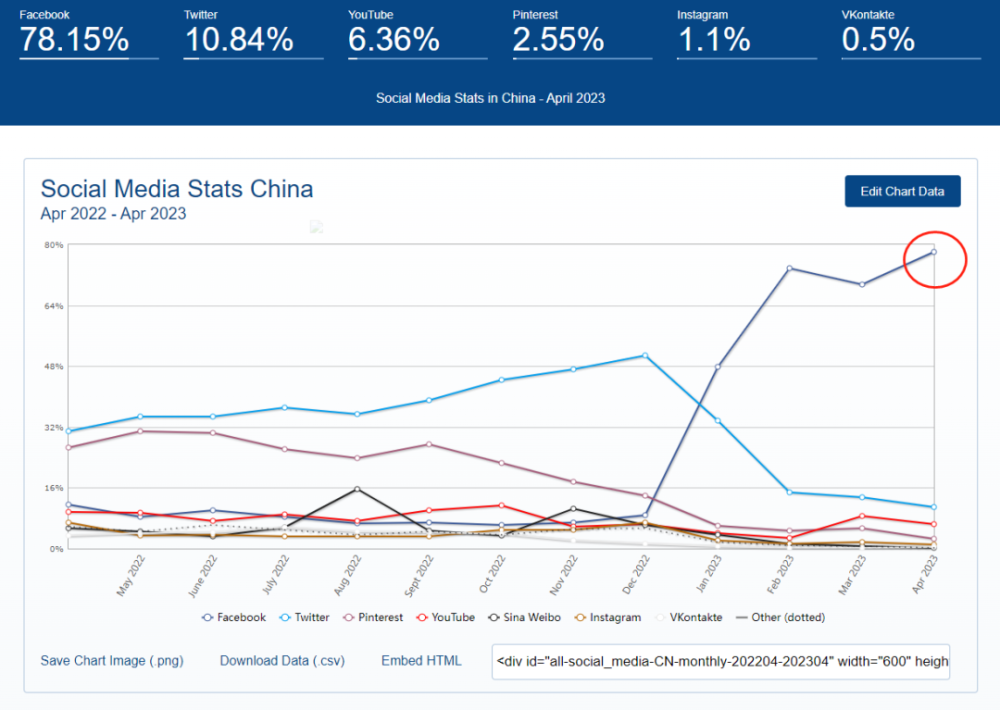The width and height of the screenshot is (1000, 710).
Task: Toggle Twitter series in chart legend
Action: pyautogui.click(x=304, y=618)
